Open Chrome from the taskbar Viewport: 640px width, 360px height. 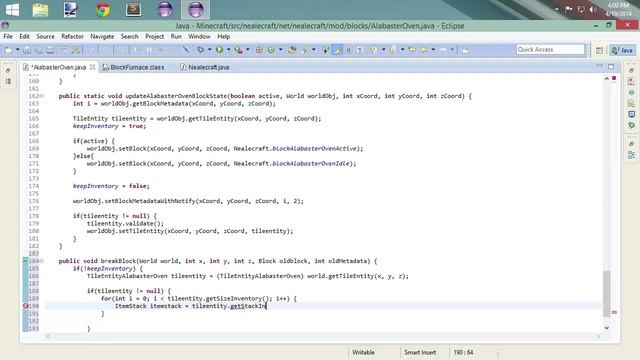point(102,10)
